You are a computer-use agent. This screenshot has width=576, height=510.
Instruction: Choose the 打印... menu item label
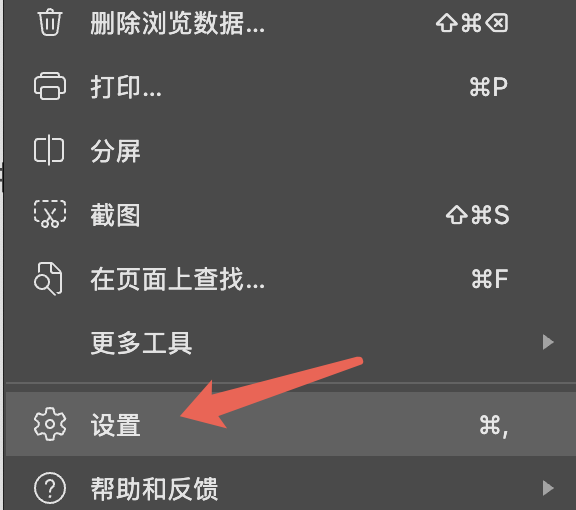coord(126,87)
